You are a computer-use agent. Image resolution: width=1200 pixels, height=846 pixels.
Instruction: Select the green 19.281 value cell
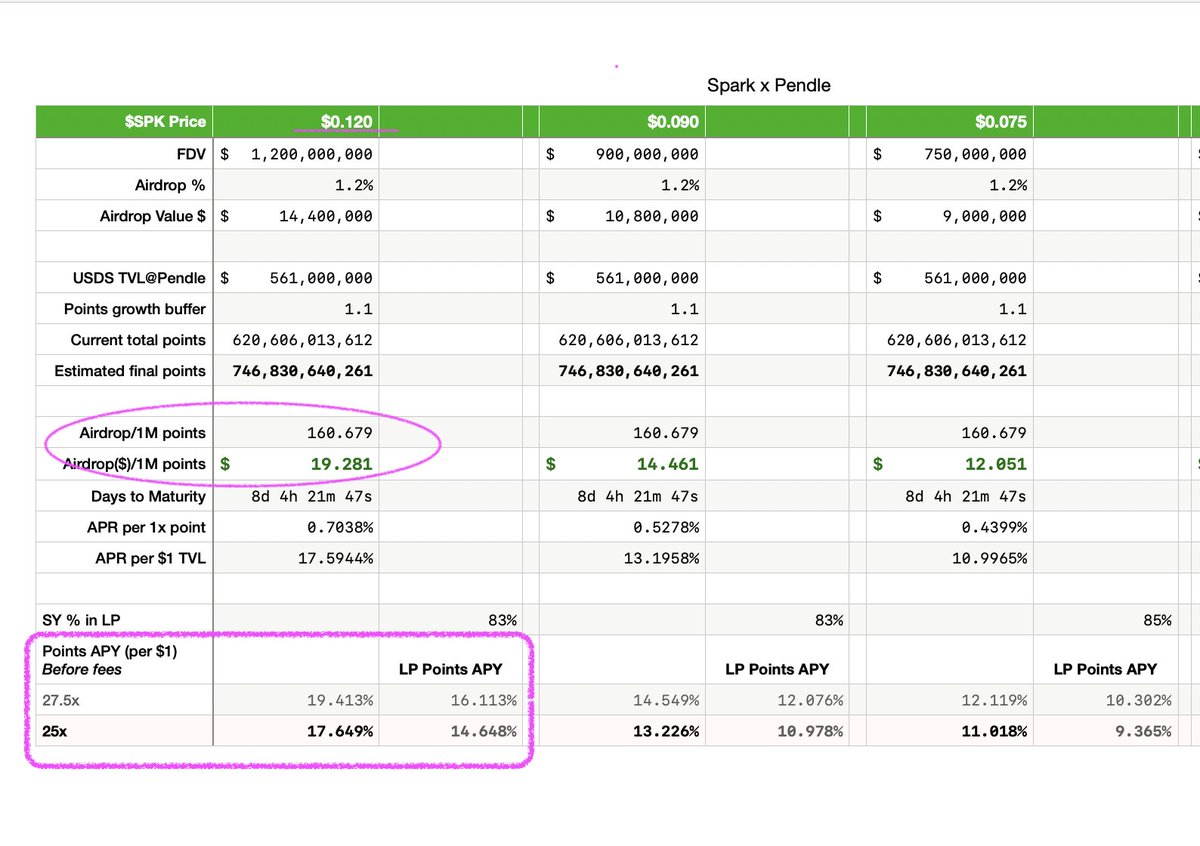tap(296, 464)
